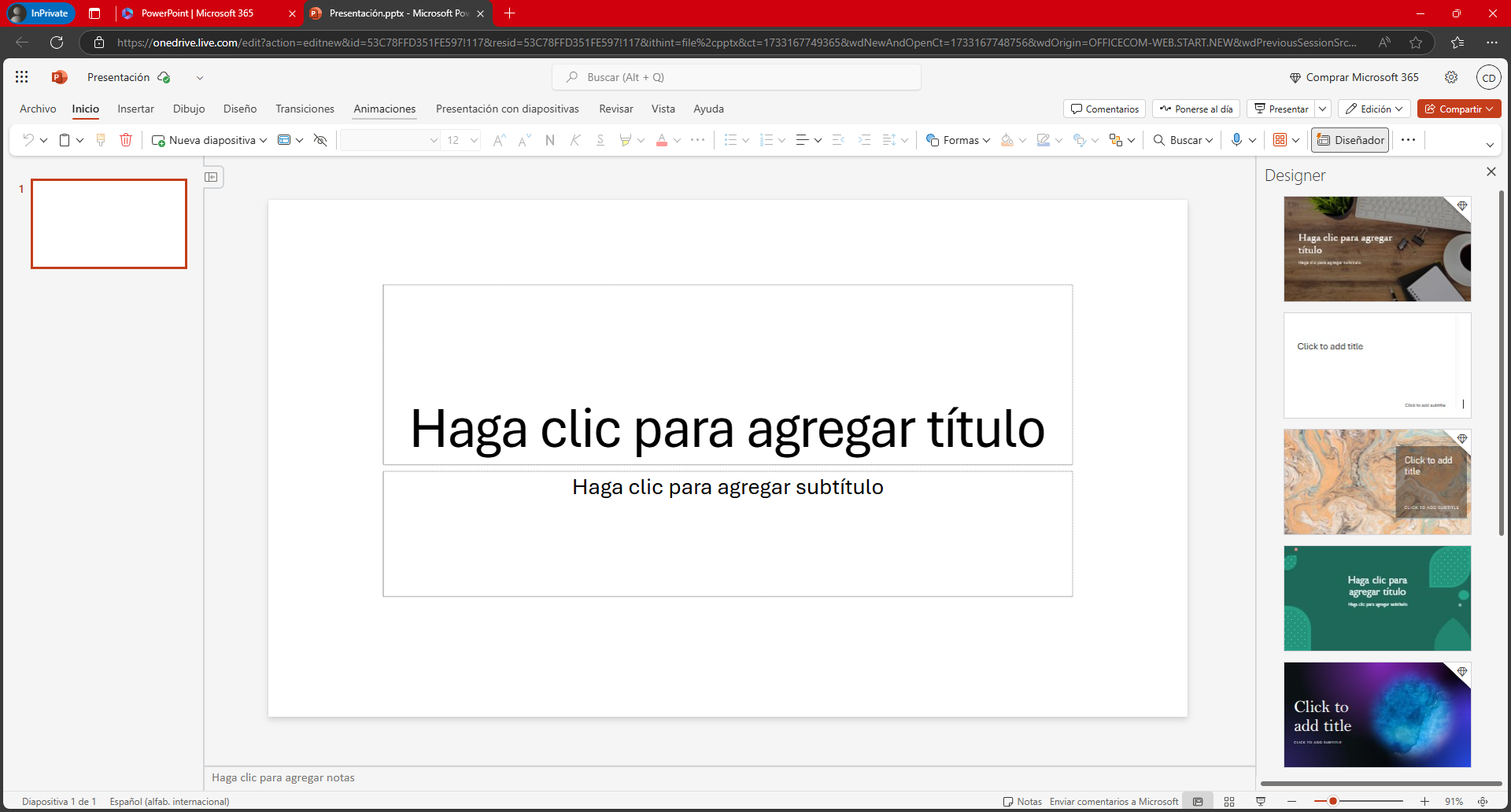
Task: Click Enviar comentarios a Microsoft link
Action: (x=1114, y=802)
